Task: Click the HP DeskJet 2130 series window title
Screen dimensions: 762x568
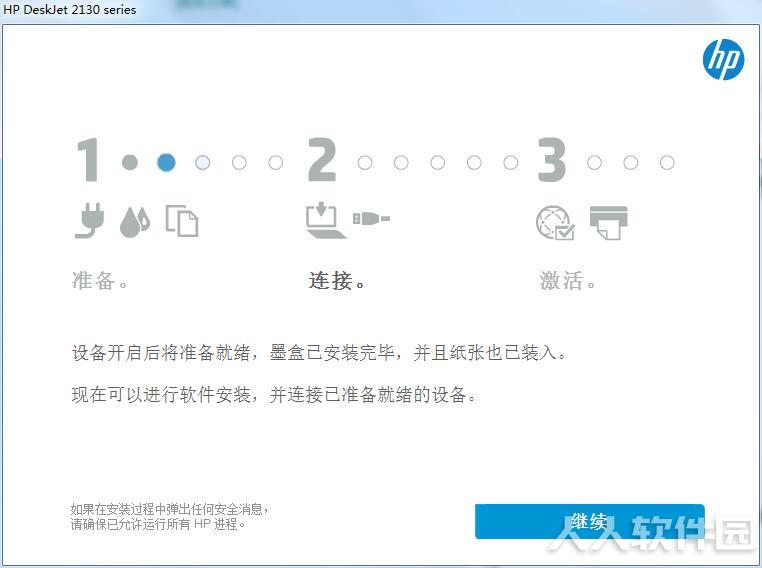Action: tap(69, 9)
